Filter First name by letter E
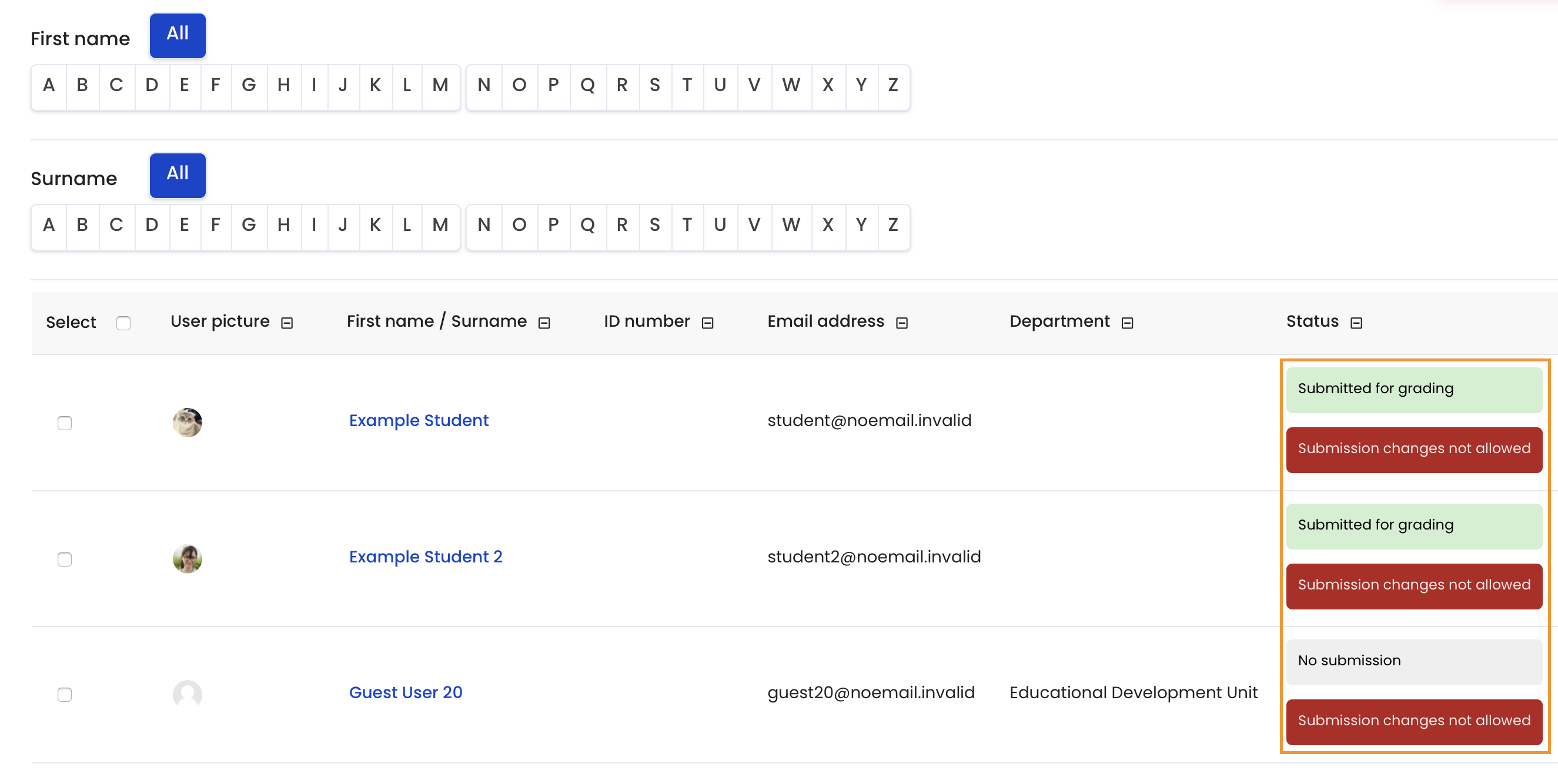Image resolution: width=1558 pixels, height=784 pixels. (x=185, y=87)
